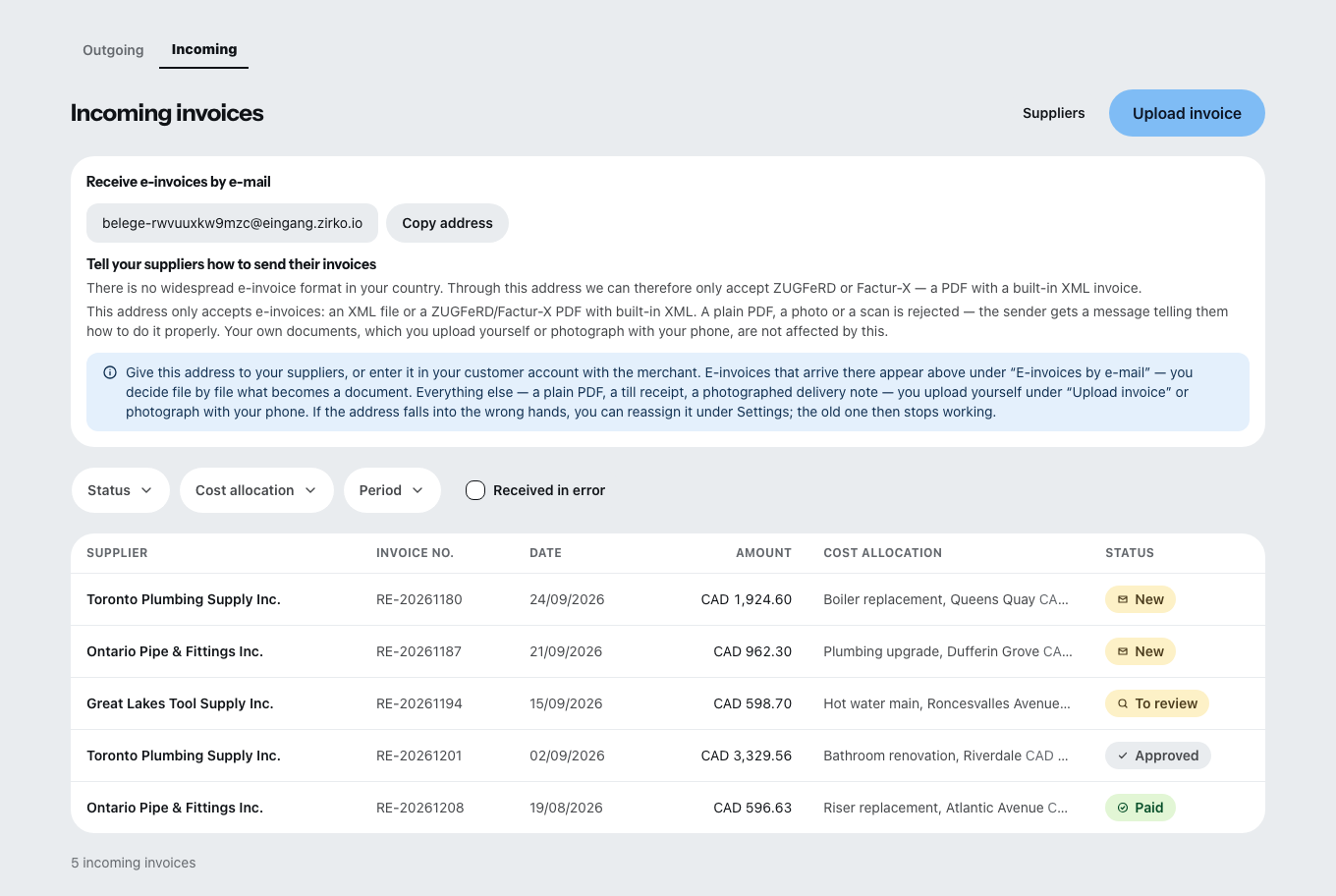The height and width of the screenshot is (896, 1336).
Task: Click the info icon in the blue notice
Action: tap(110, 372)
